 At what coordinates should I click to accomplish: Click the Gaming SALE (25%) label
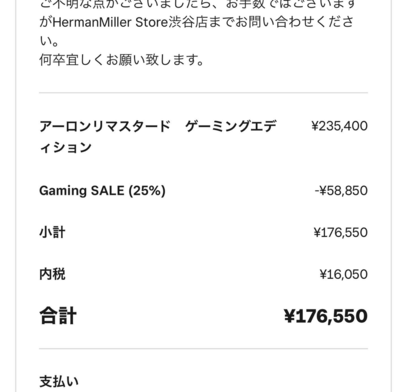102,191
